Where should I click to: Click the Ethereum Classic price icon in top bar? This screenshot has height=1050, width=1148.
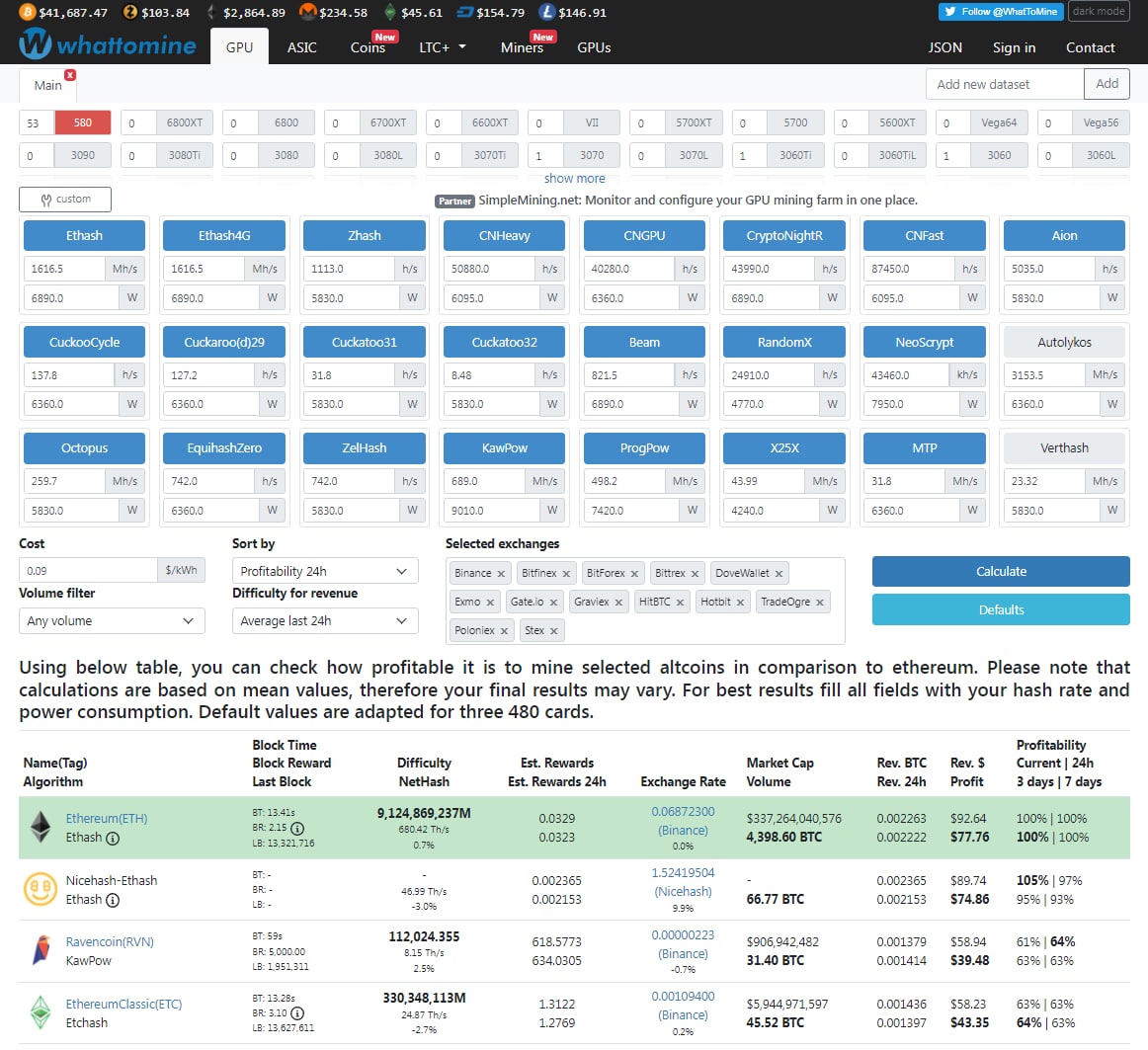tap(390, 12)
